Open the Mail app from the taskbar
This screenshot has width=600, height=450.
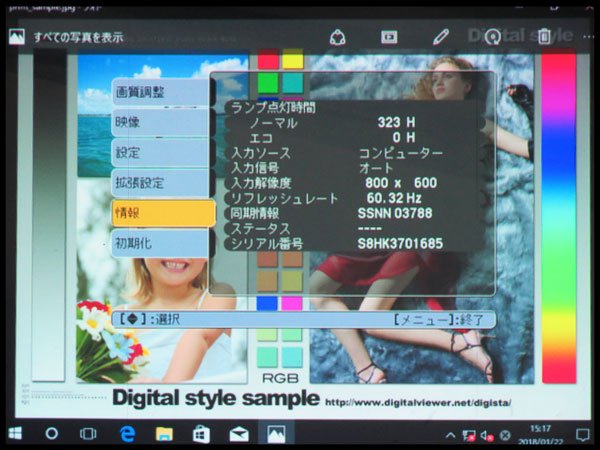(239, 435)
